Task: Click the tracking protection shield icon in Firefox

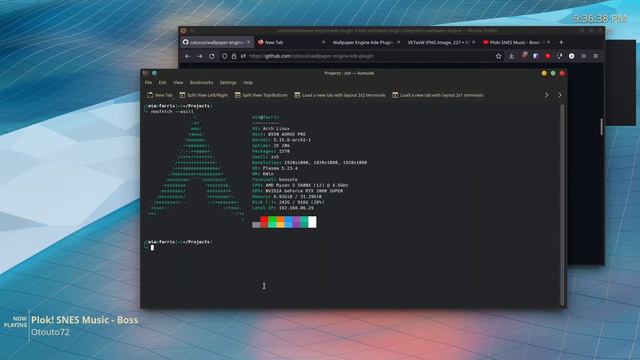Action: click(224, 56)
